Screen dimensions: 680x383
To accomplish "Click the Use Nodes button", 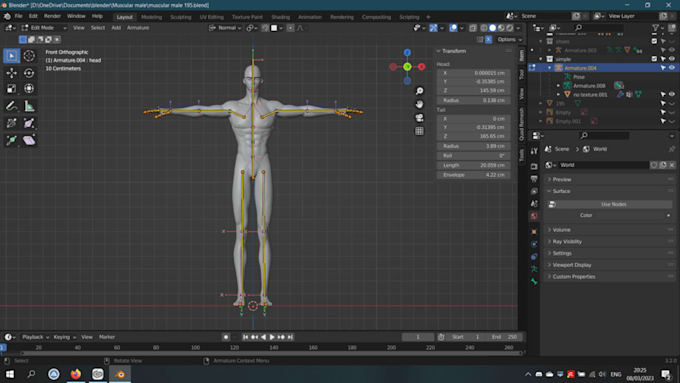I will pos(614,204).
